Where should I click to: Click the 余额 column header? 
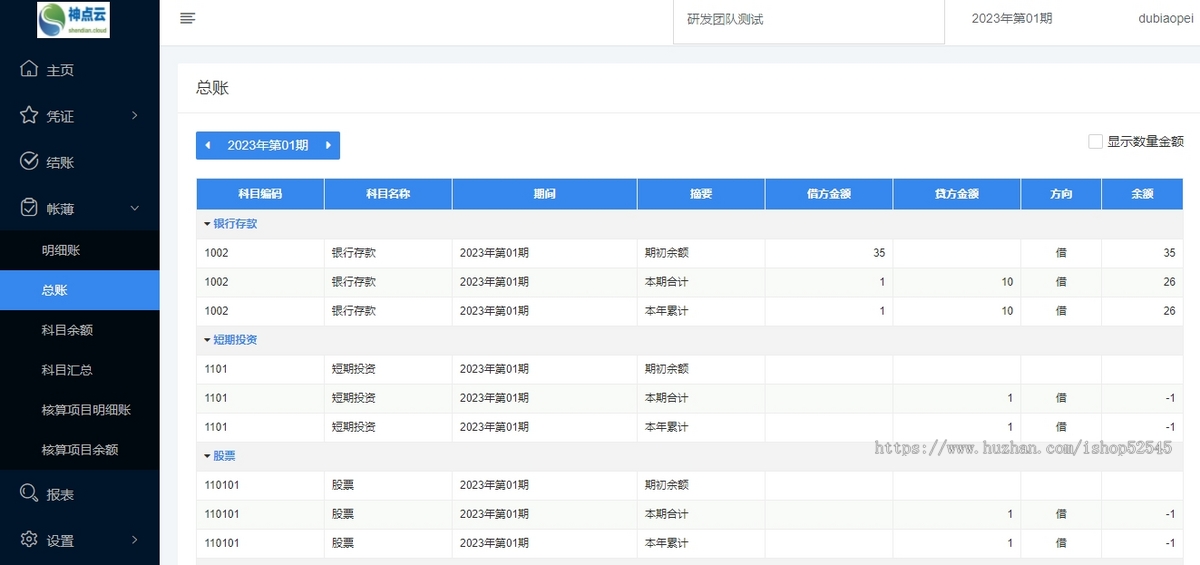(1143, 194)
